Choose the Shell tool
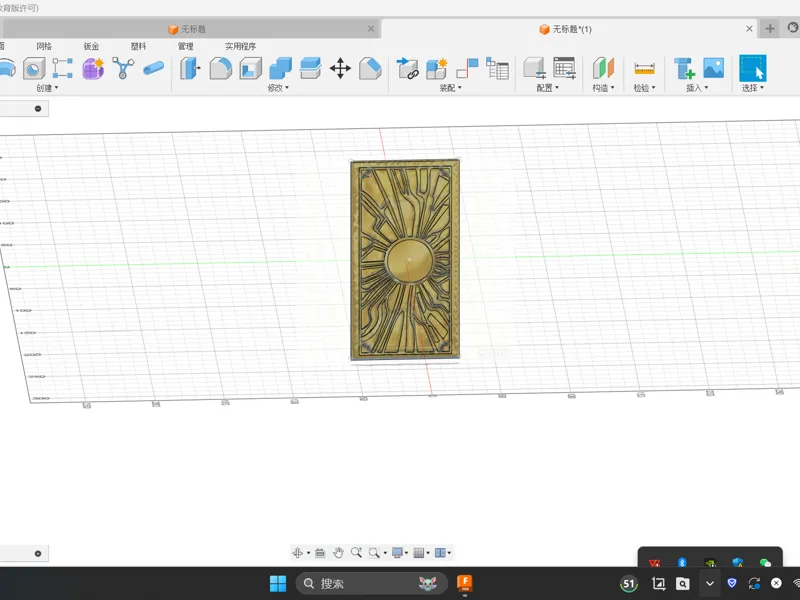The image size is (800, 600). [251, 68]
